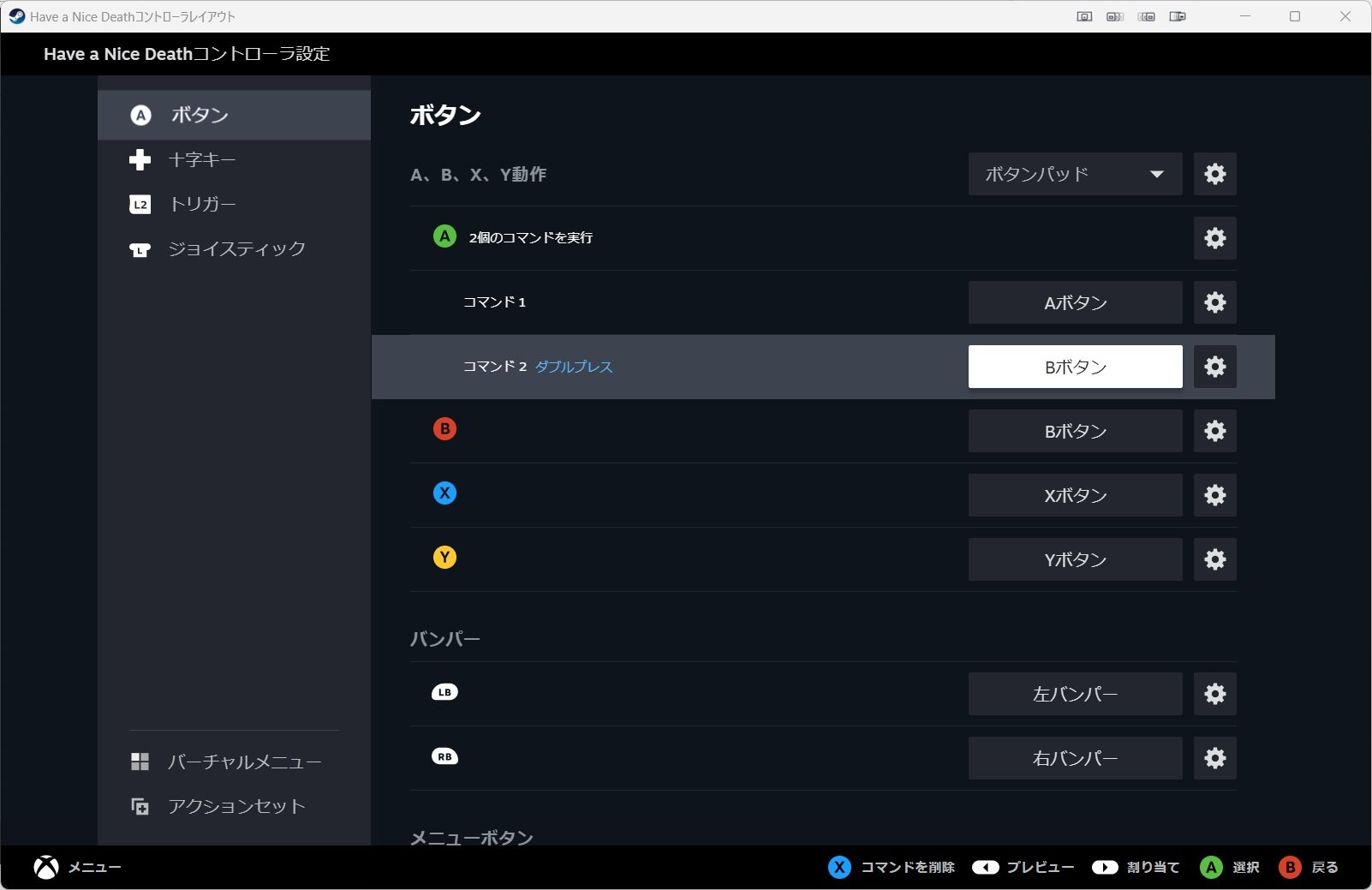Select the トリガー sidebar tab
The image size is (1372, 890).
234,204
